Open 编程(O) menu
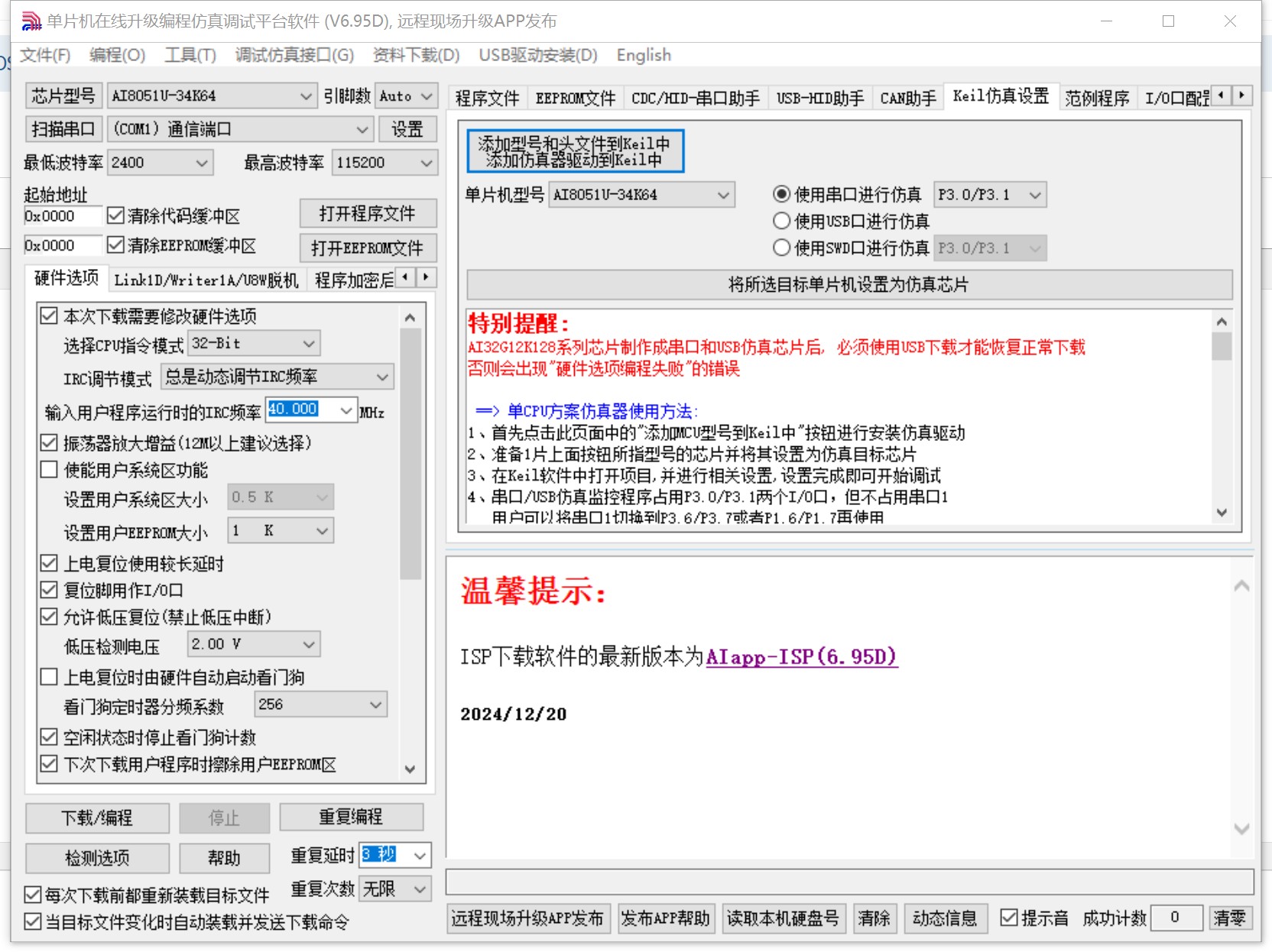The width and height of the screenshot is (1272, 952). pyautogui.click(x=117, y=55)
